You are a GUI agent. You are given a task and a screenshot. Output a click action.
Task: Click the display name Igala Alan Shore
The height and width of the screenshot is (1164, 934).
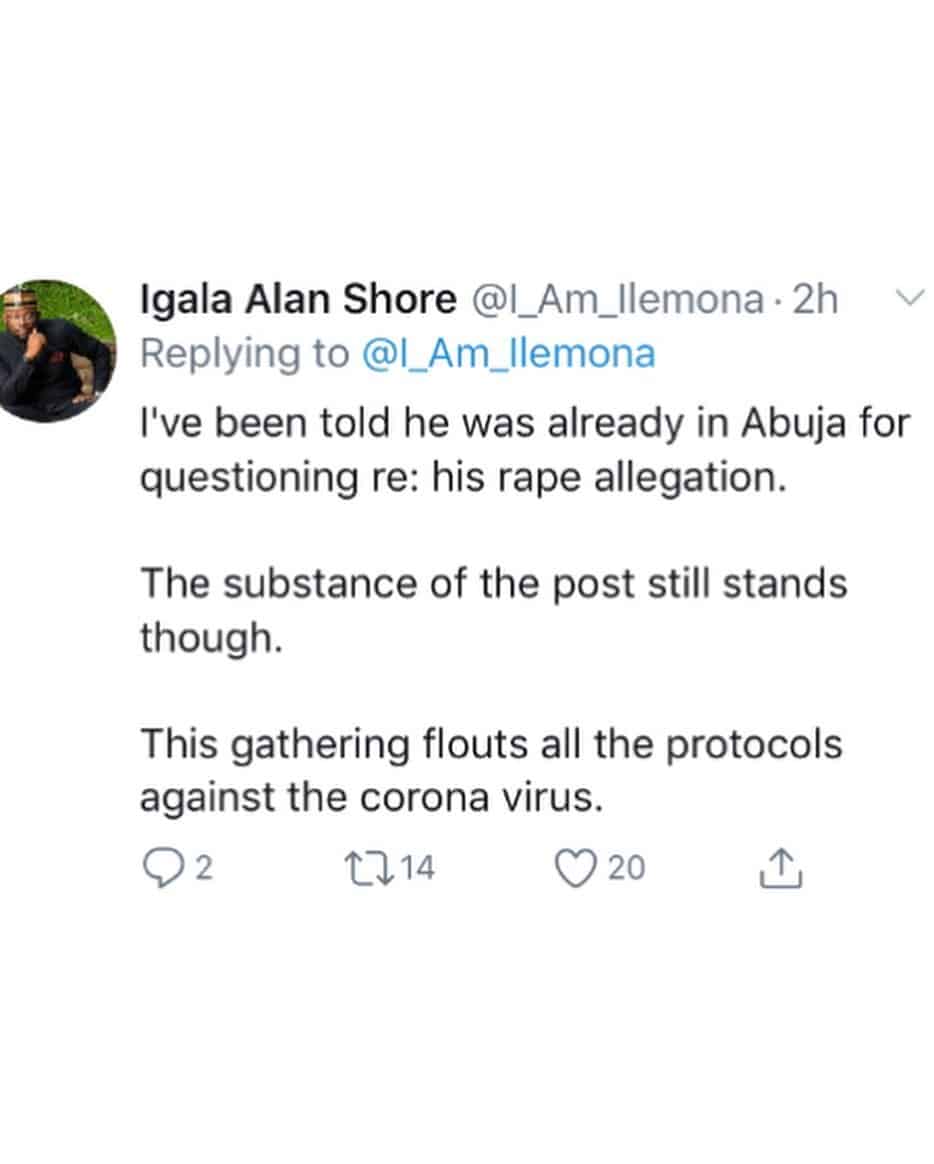(298, 299)
